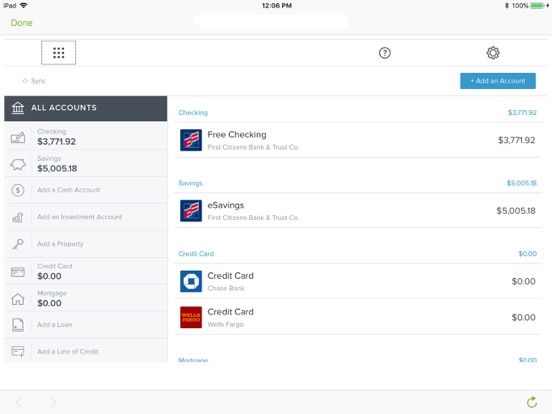Select Mortgage $0.00 in sidebar
The image size is (552, 414).
pyautogui.click(x=86, y=298)
